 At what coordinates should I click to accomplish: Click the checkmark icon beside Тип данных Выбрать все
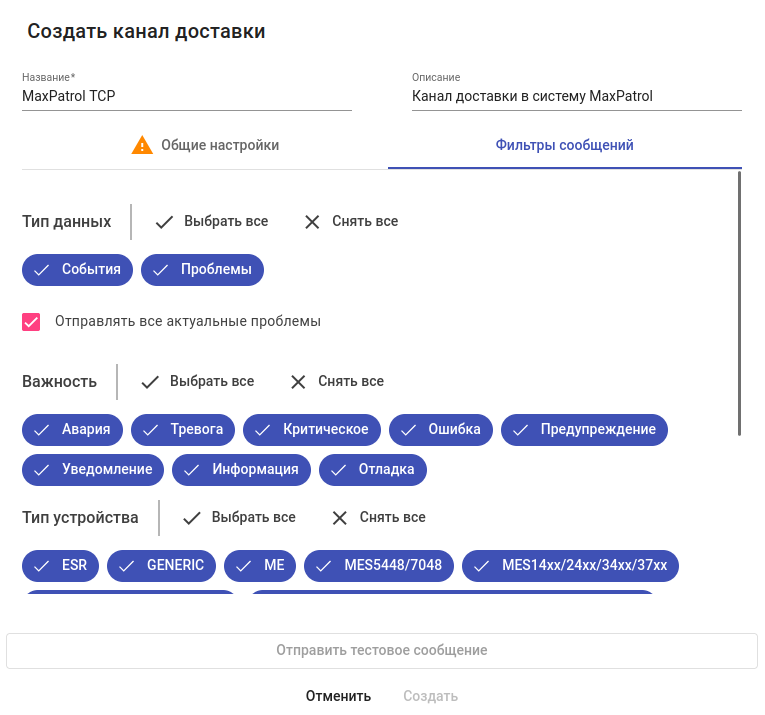[164, 222]
